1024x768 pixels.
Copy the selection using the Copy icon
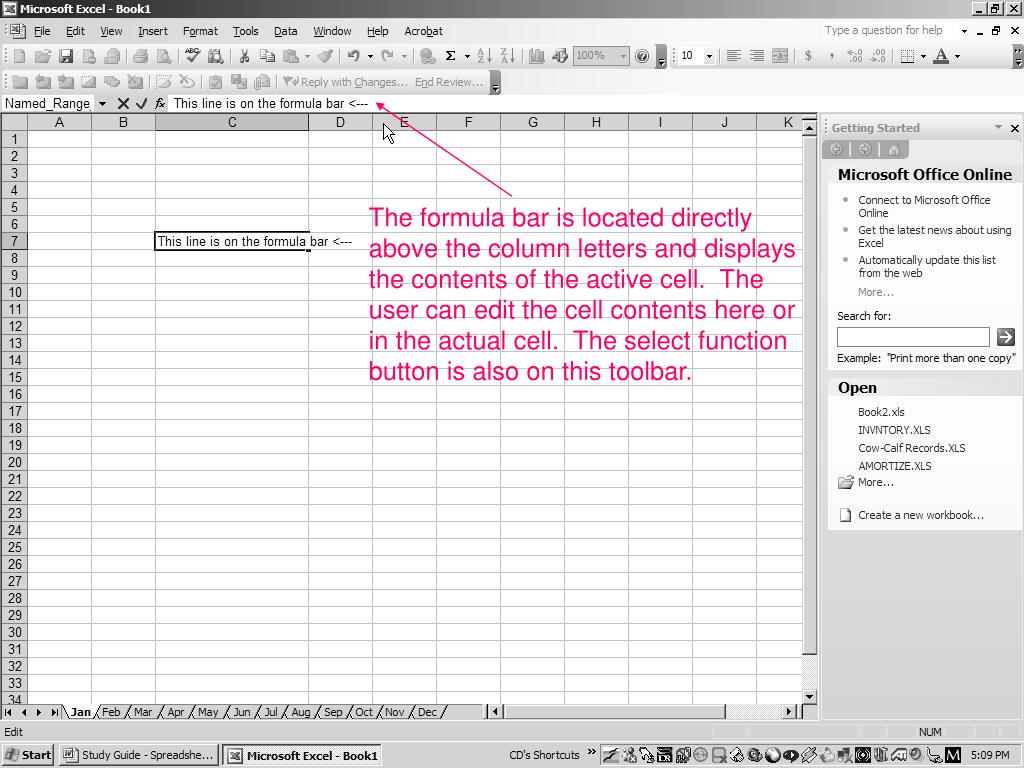coord(267,56)
